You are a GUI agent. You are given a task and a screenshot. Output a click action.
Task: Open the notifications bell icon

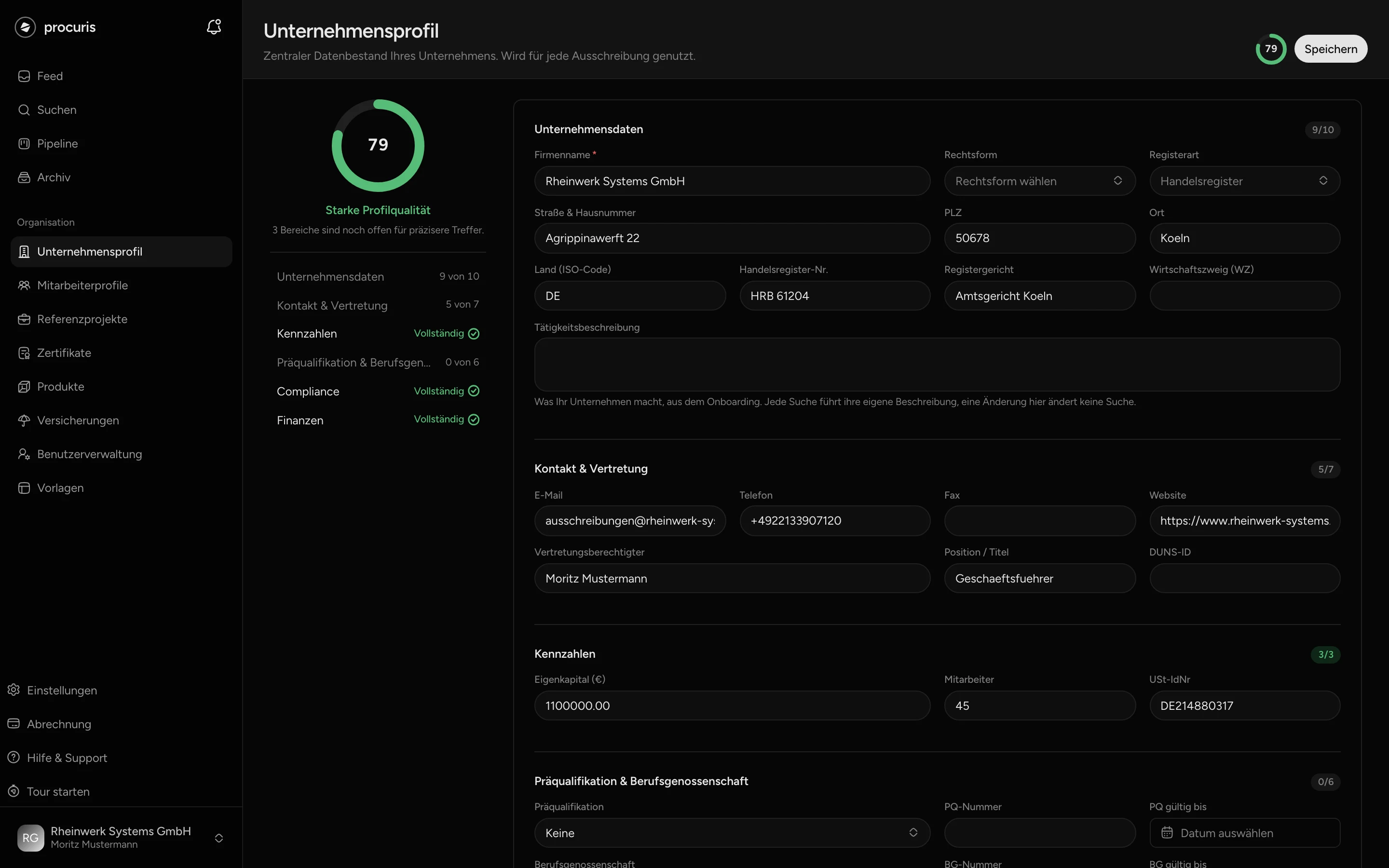214,27
